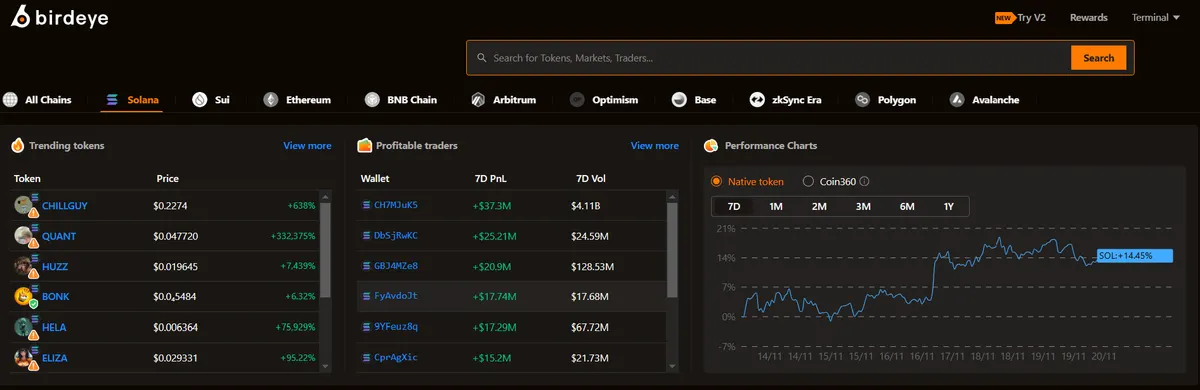
Task: Open View more for Trending tokens
Action: tap(307, 146)
